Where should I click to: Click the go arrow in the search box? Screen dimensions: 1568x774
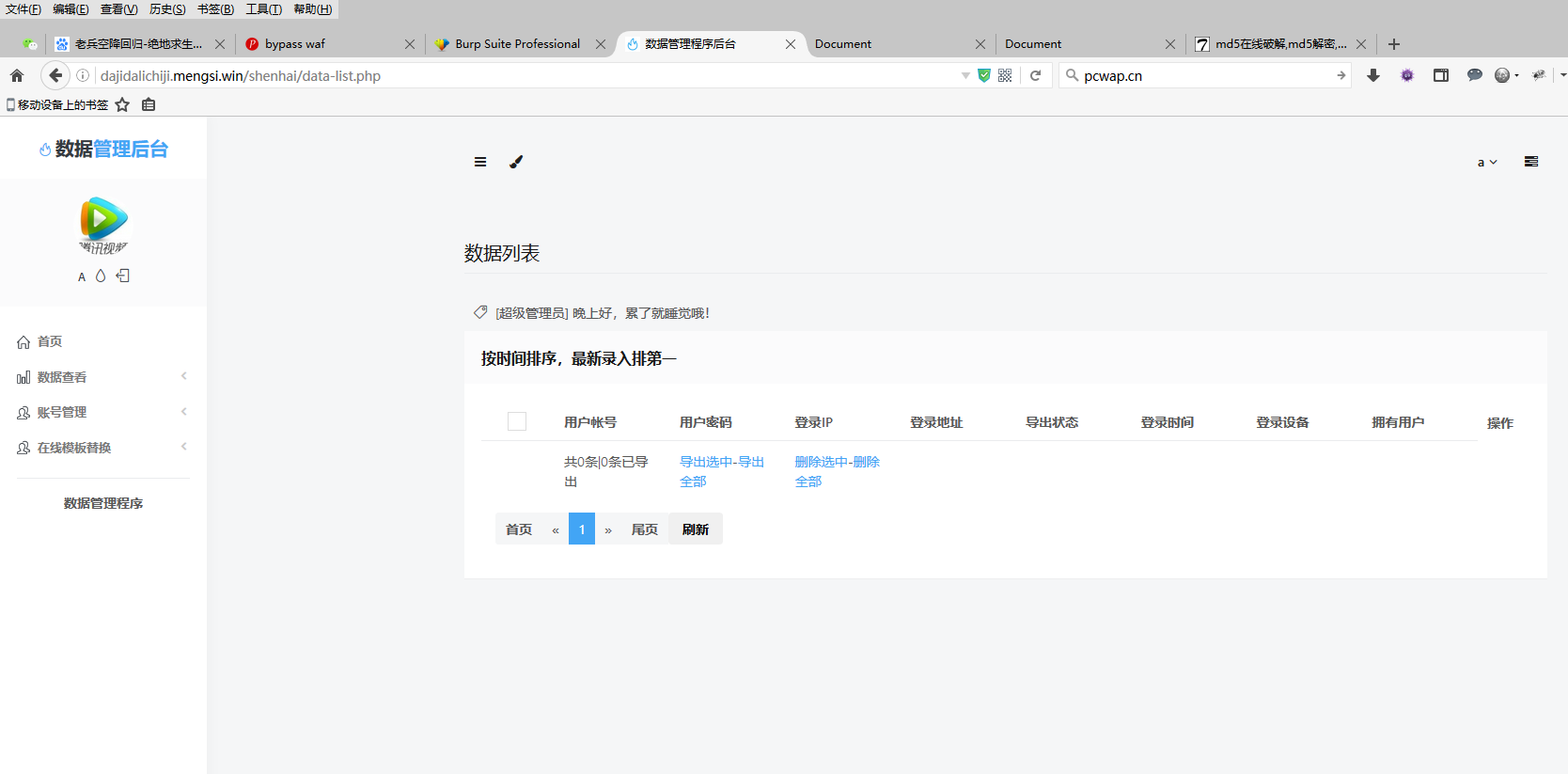point(1341,75)
